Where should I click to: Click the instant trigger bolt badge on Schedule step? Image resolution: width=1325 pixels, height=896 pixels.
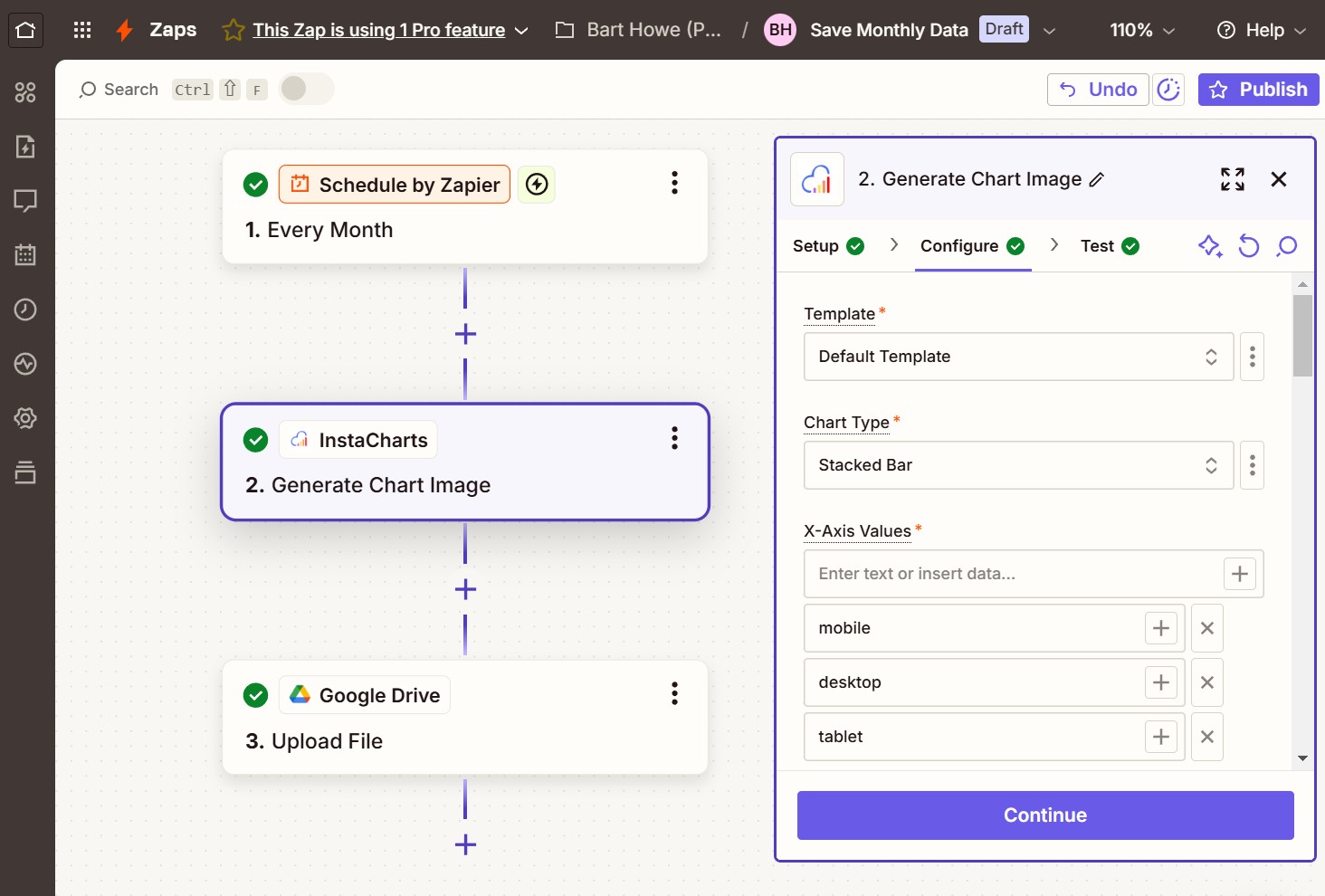pos(537,185)
